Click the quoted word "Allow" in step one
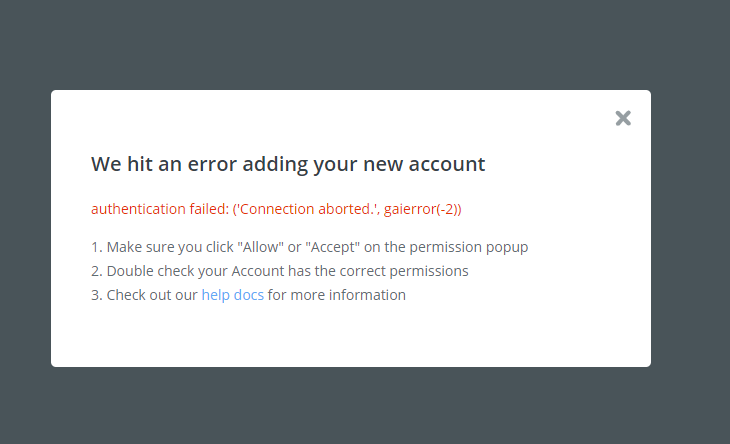The height and width of the screenshot is (444, 730). (260, 247)
